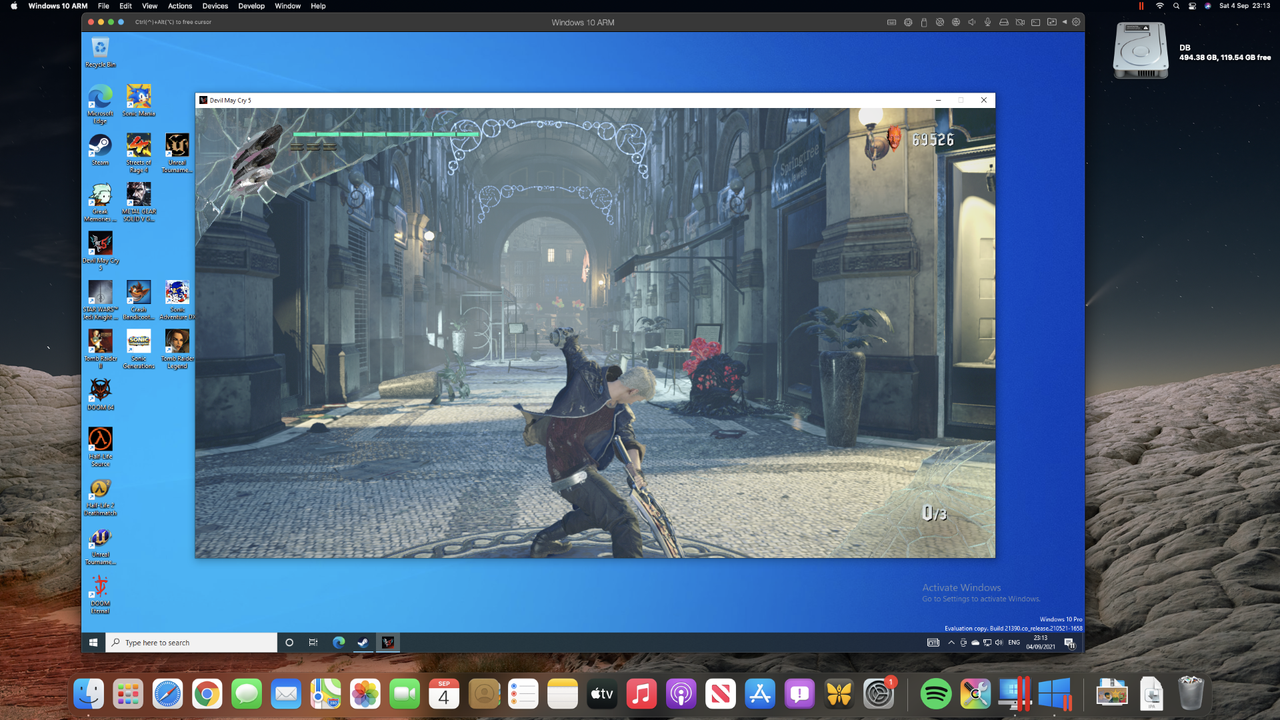The height and width of the screenshot is (720, 1280).
Task: Open Spotify in the Dock
Action: (936, 693)
